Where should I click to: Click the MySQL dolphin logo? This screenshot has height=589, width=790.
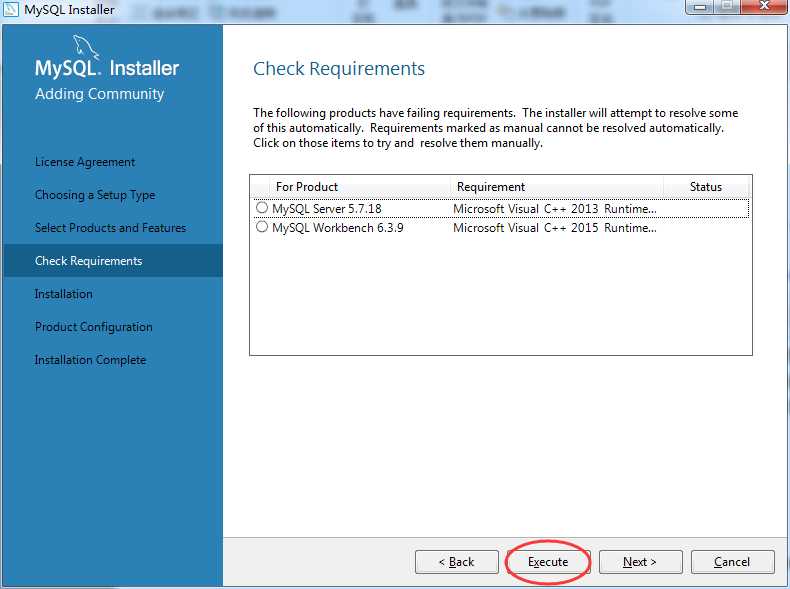(x=85, y=47)
